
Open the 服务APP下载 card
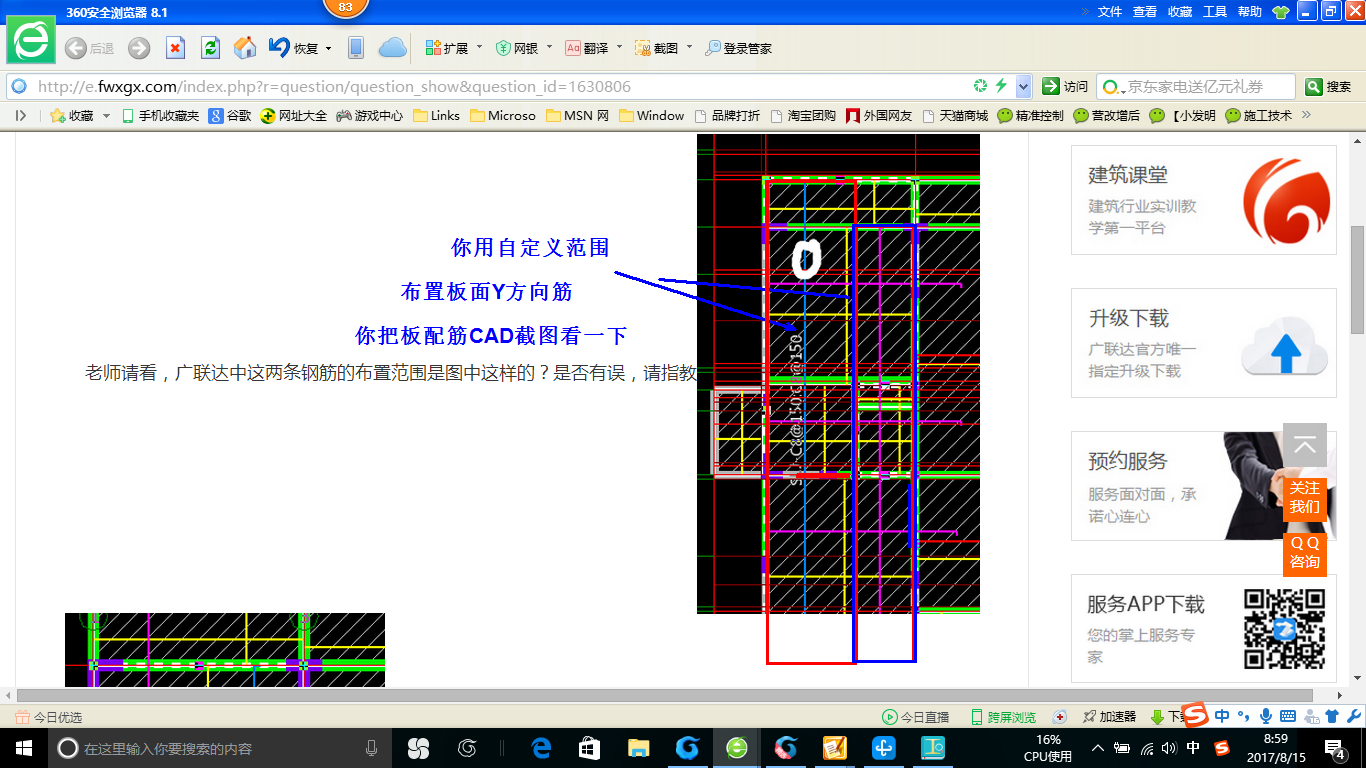[x=1204, y=628]
